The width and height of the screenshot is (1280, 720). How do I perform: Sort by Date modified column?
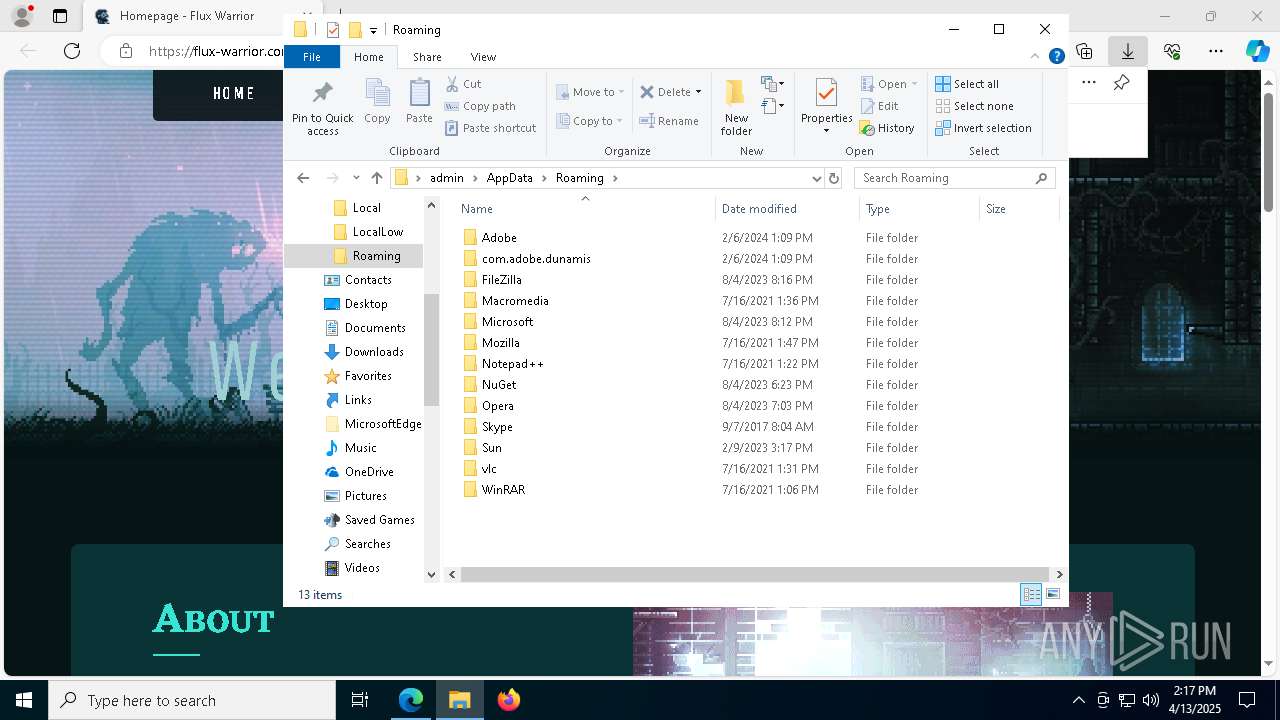tap(787, 209)
